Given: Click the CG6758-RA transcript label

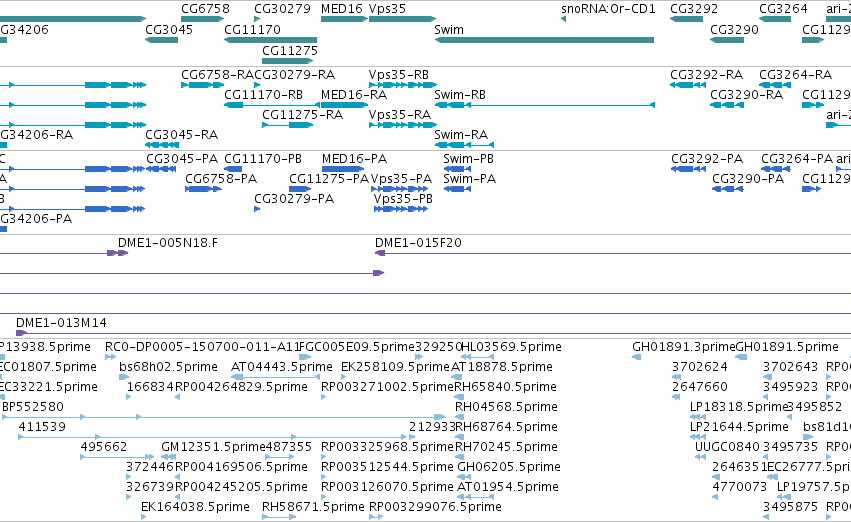Looking at the screenshot, I should tap(218, 74).
